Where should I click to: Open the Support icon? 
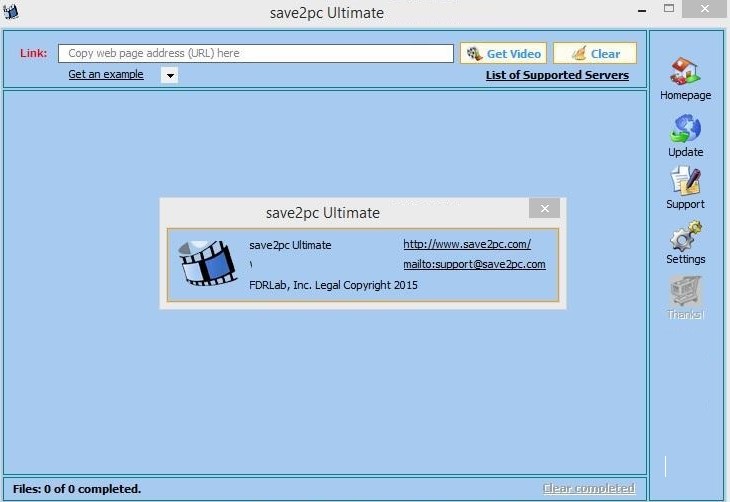point(685,188)
